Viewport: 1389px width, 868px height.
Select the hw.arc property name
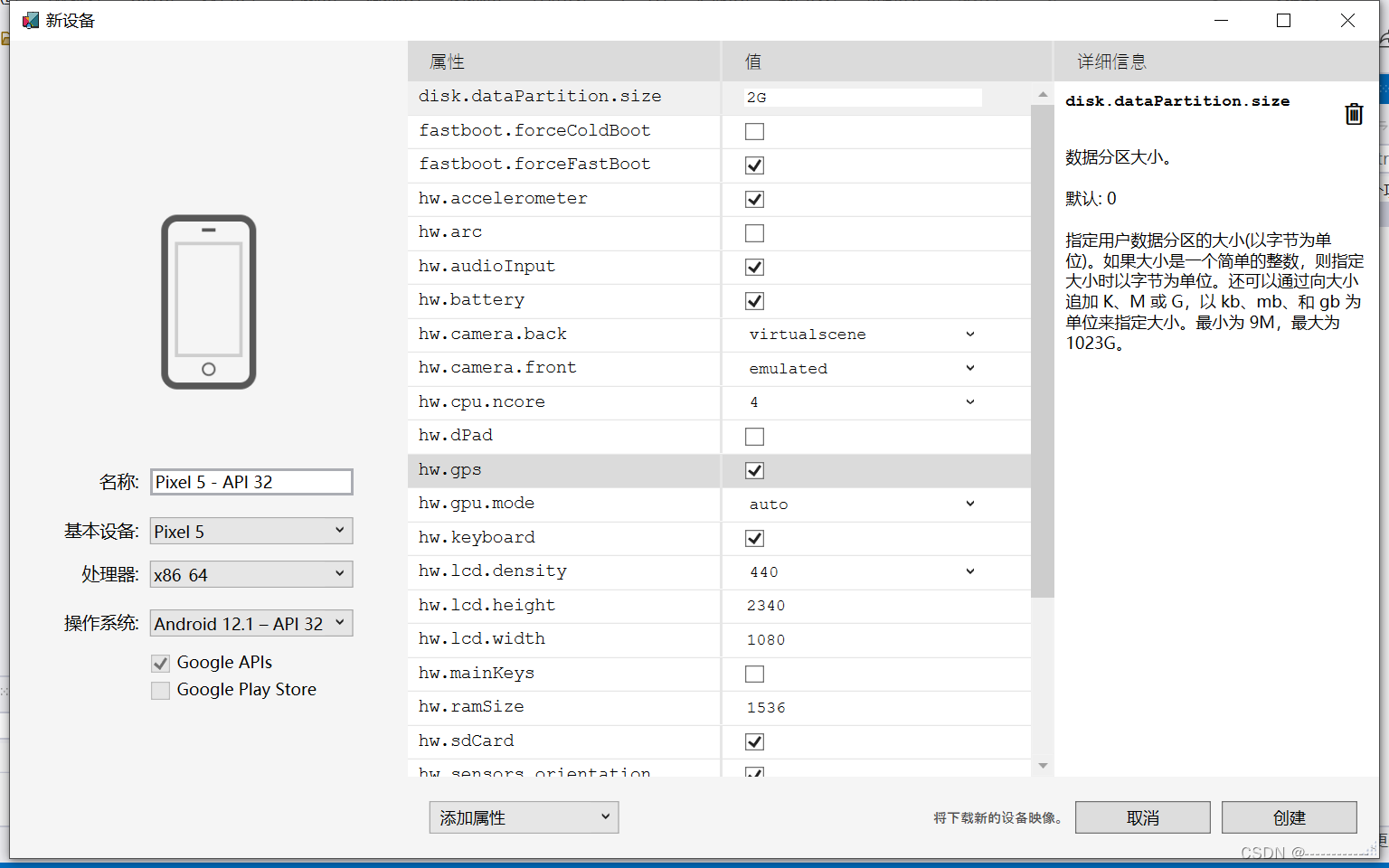coord(450,232)
